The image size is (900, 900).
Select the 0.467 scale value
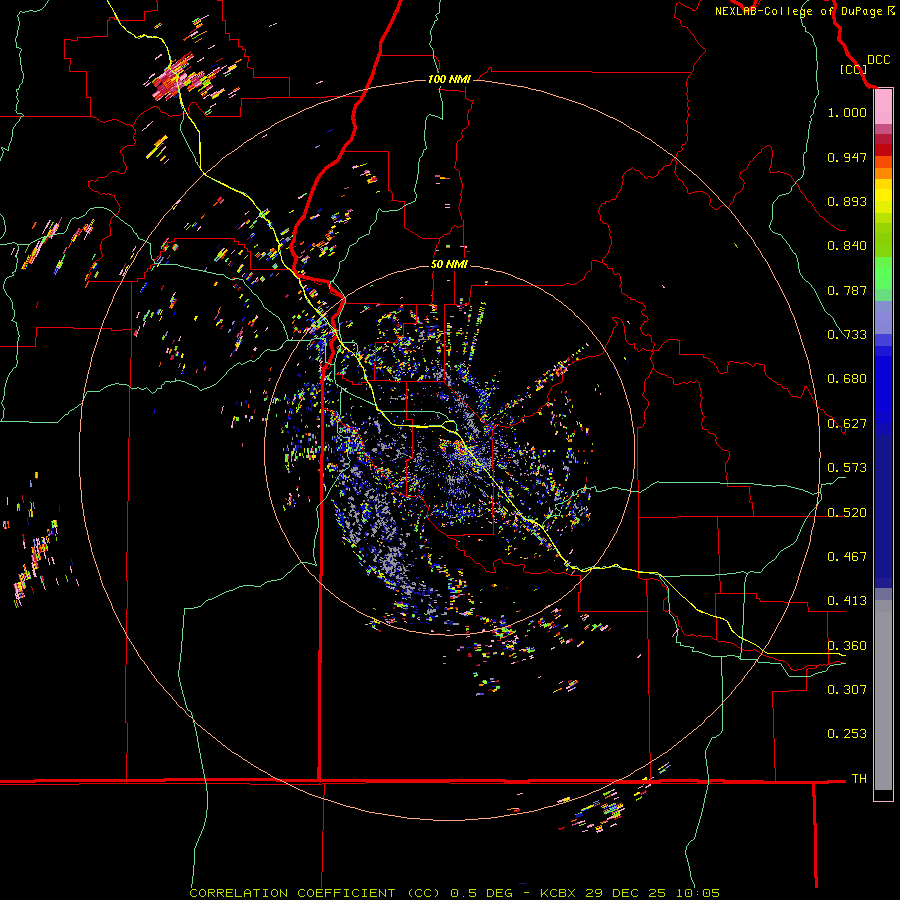847,557
